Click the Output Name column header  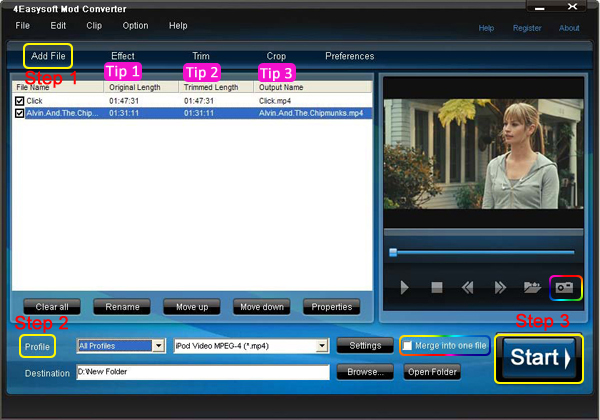pos(313,87)
